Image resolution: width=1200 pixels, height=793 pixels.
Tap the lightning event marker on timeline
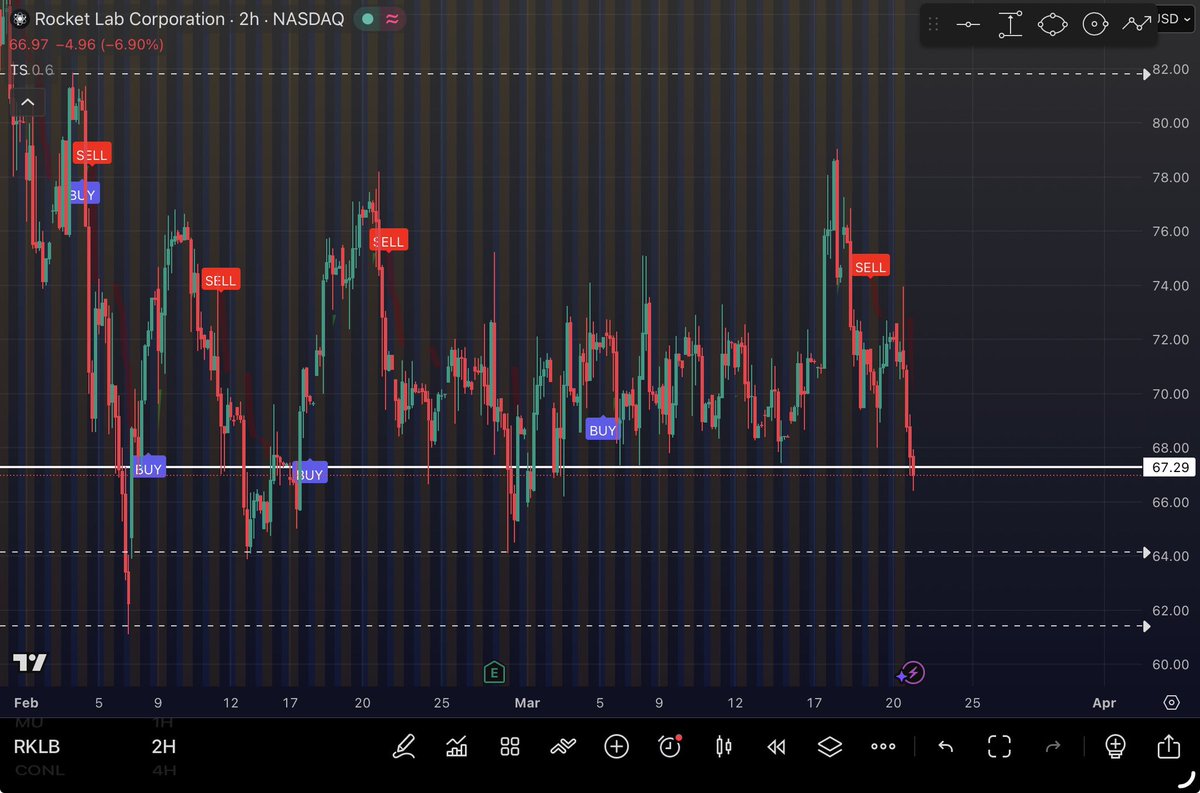point(912,673)
